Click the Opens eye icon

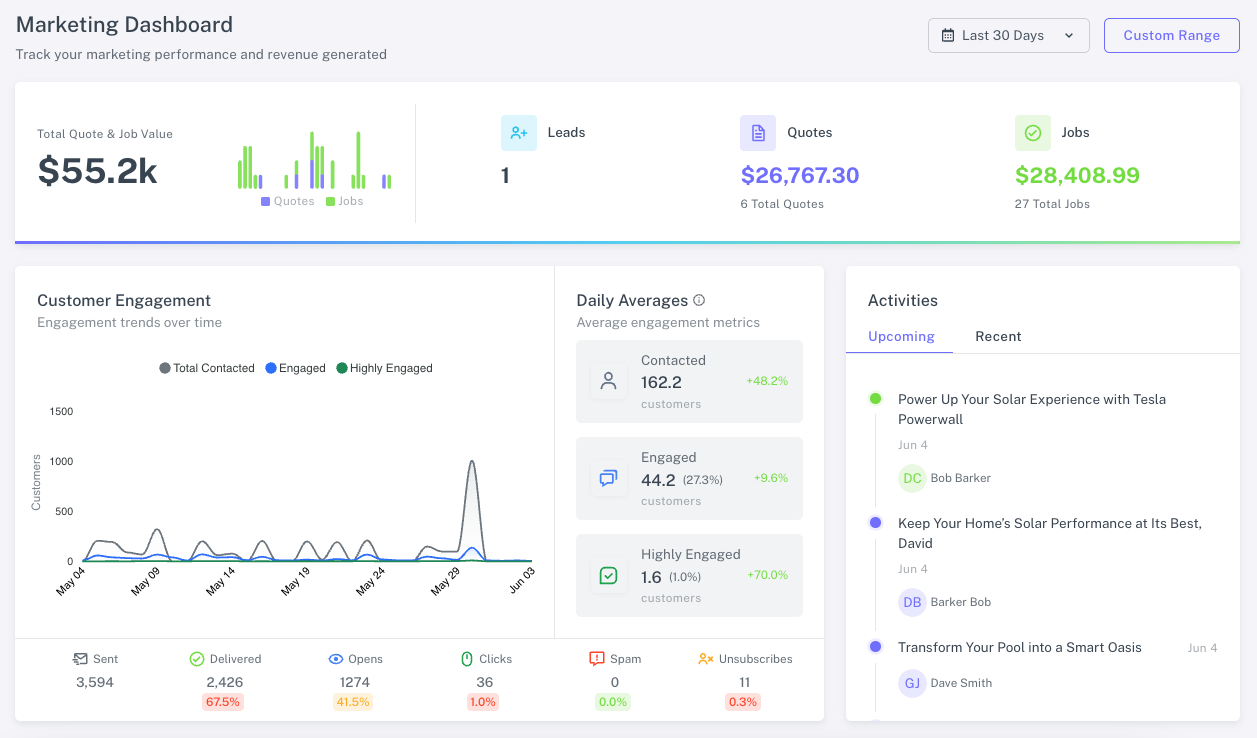pos(336,659)
